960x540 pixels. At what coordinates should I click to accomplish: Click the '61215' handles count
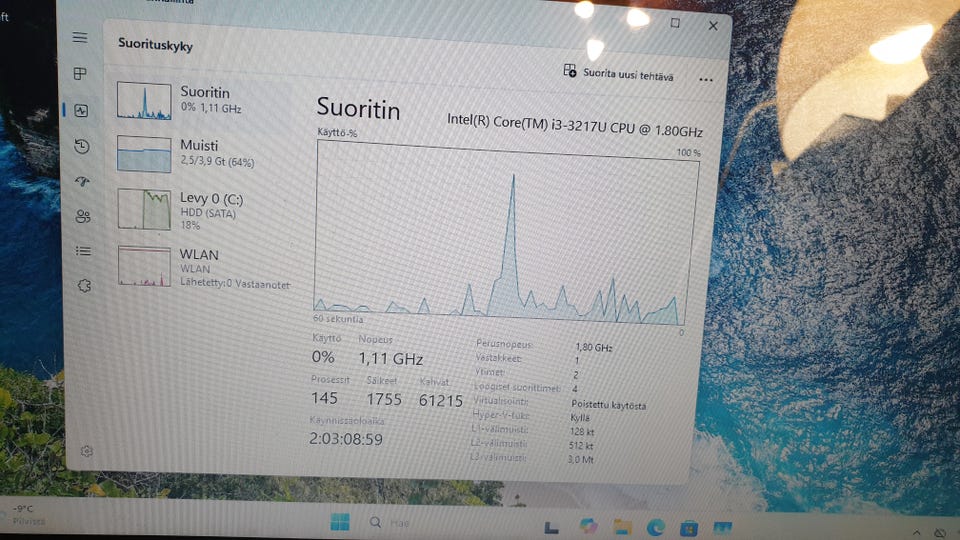click(441, 400)
